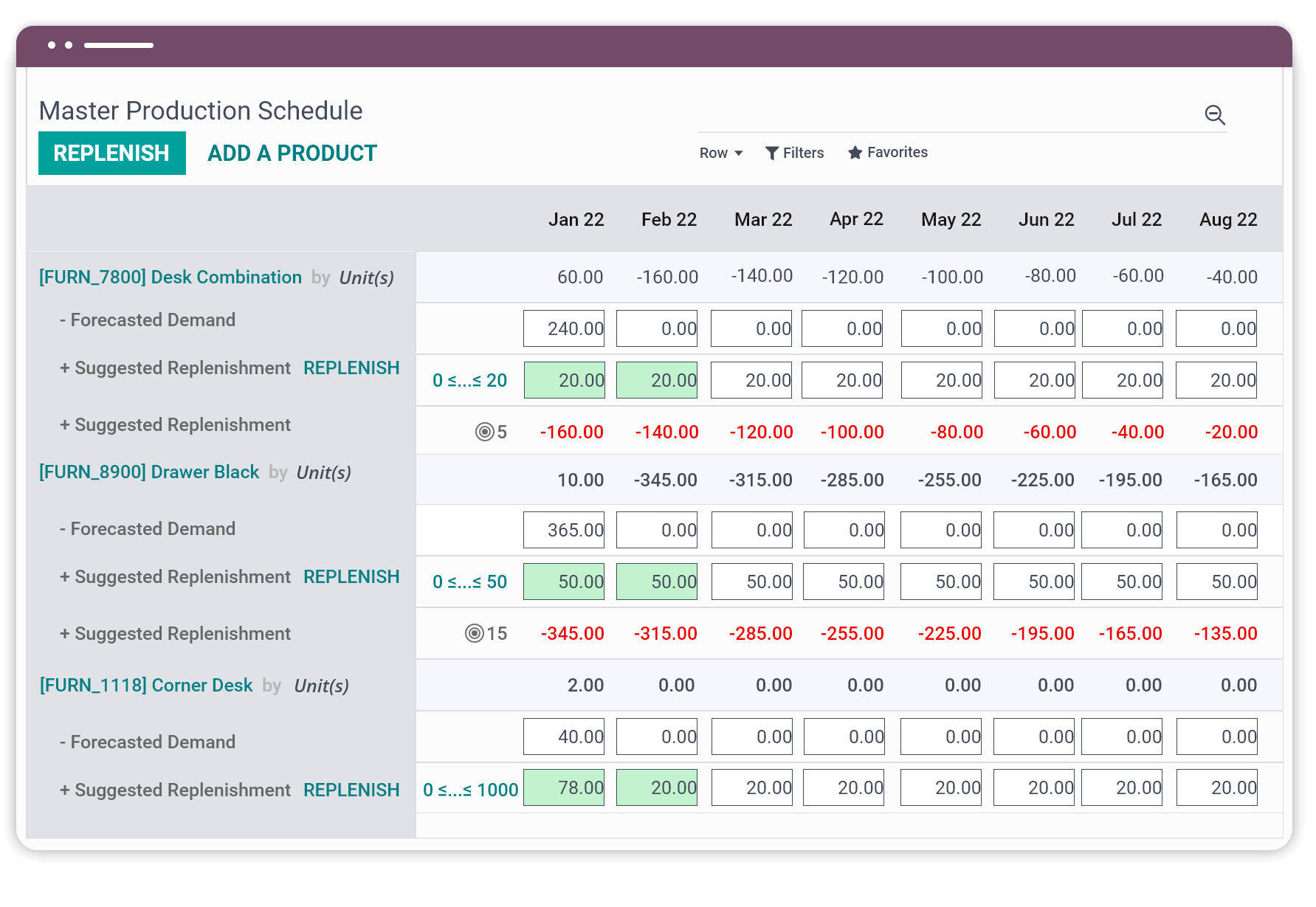Click target icon showing 15 for Drawer Black
1316x907 pixels.
(x=474, y=633)
